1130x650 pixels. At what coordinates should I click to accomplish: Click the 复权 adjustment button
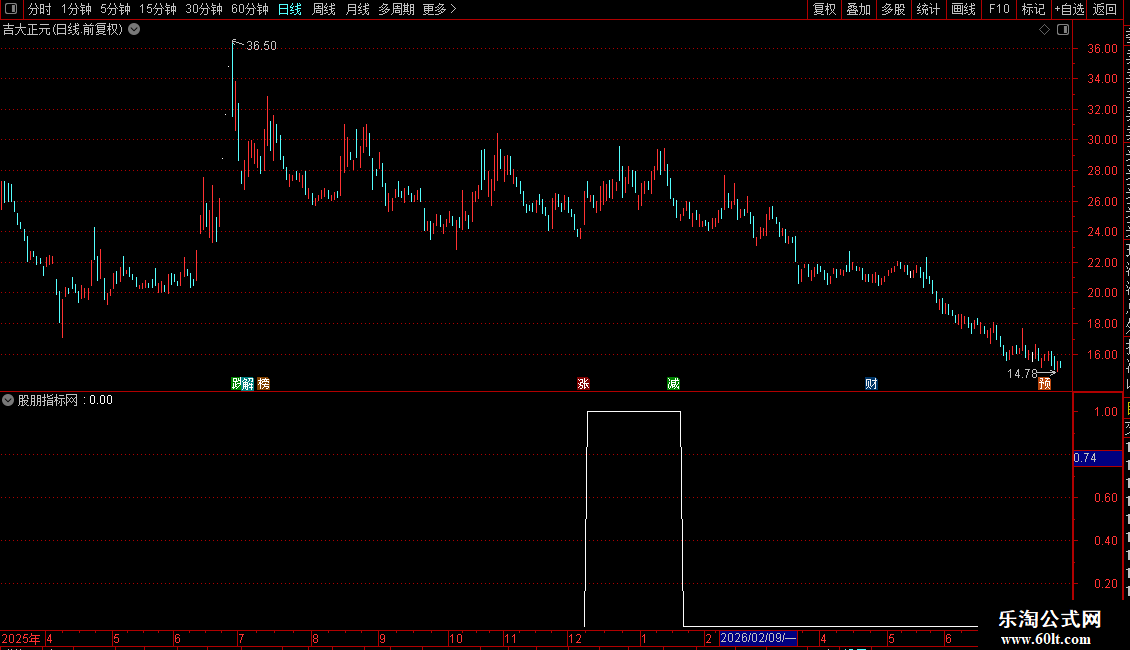tap(824, 9)
